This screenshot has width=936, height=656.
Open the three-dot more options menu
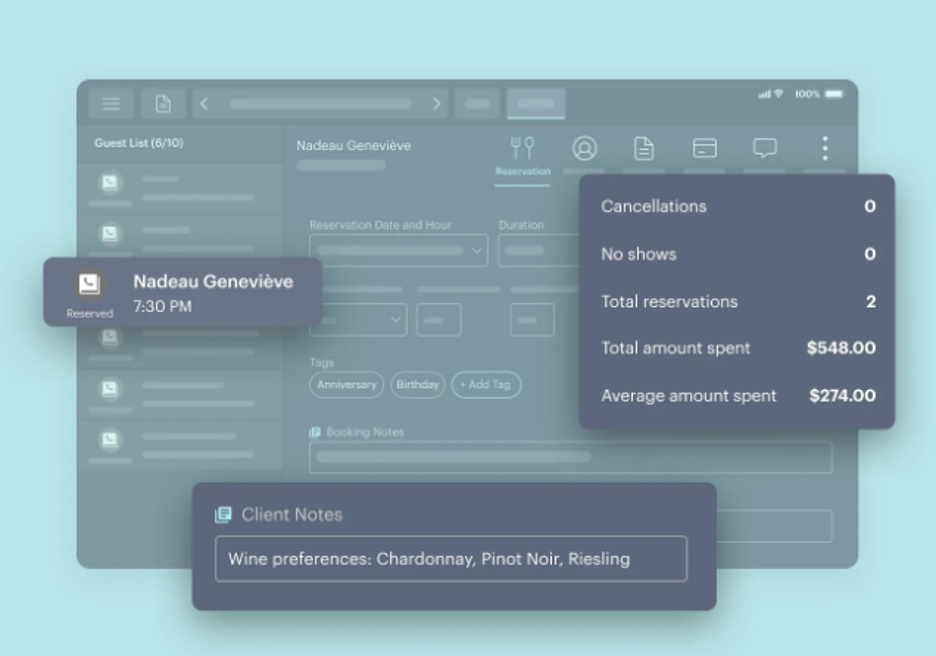point(825,149)
